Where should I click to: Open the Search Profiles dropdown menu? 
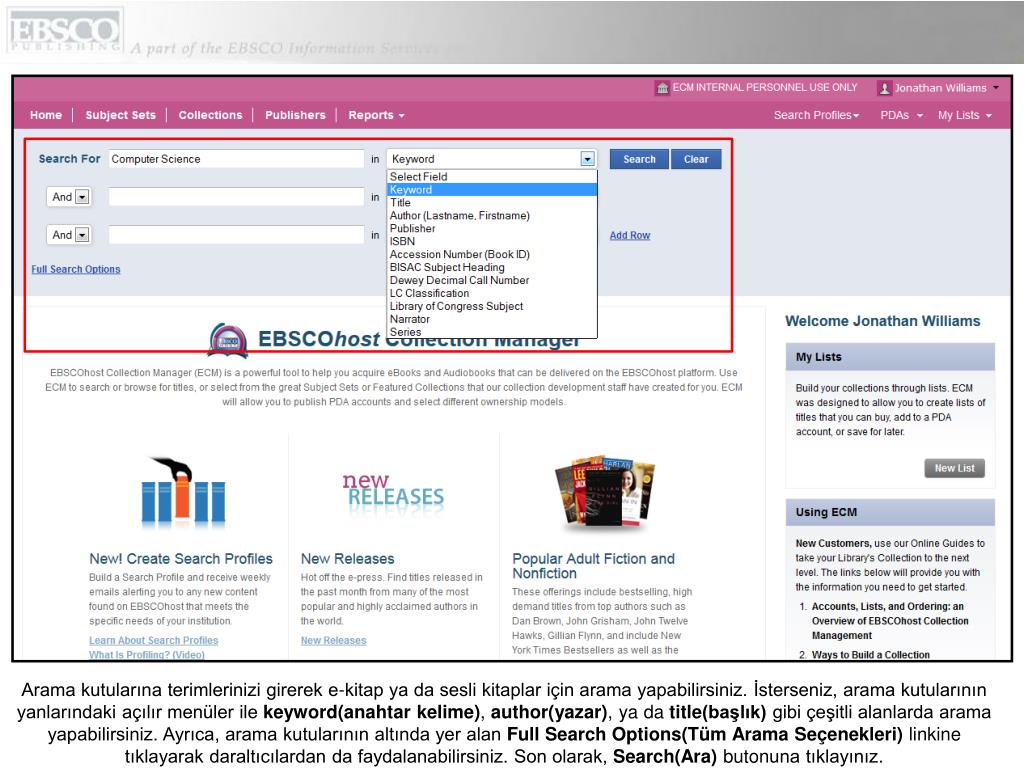click(816, 115)
